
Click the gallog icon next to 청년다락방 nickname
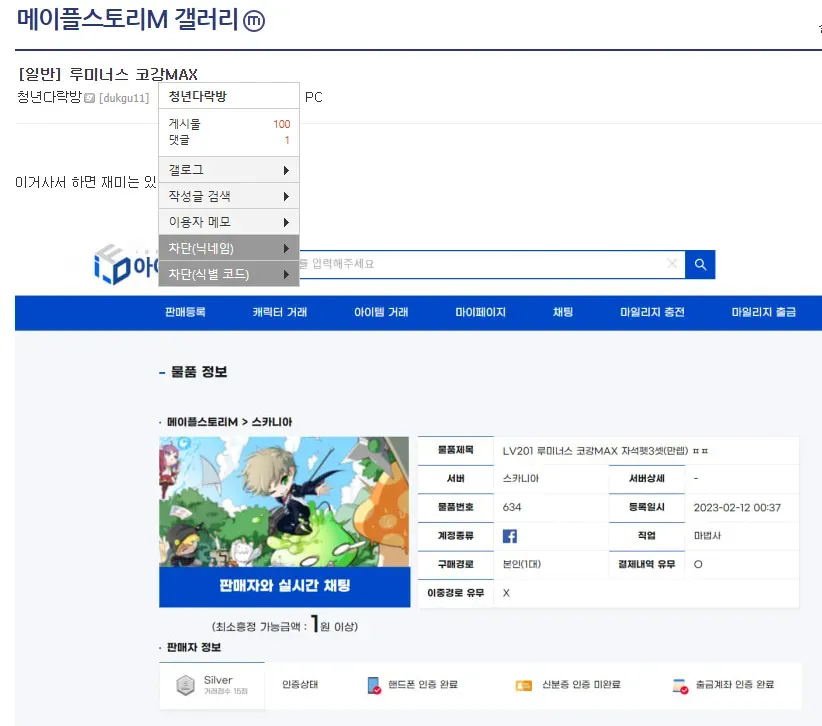90,98
